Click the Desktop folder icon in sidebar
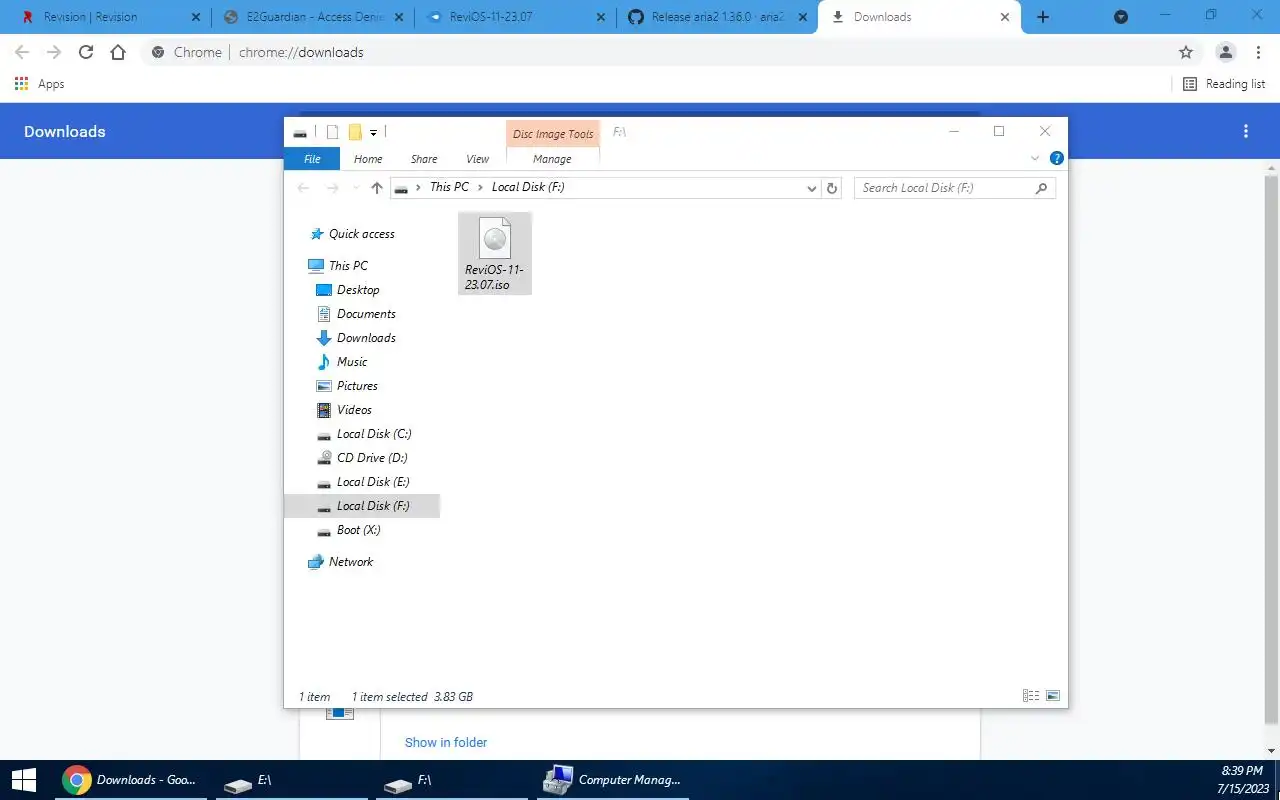This screenshot has height=800, width=1280. pos(324,290)
